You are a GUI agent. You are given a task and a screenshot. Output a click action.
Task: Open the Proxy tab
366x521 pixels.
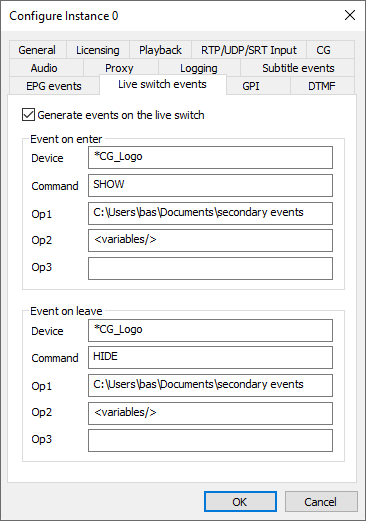[x=121, y=68]
